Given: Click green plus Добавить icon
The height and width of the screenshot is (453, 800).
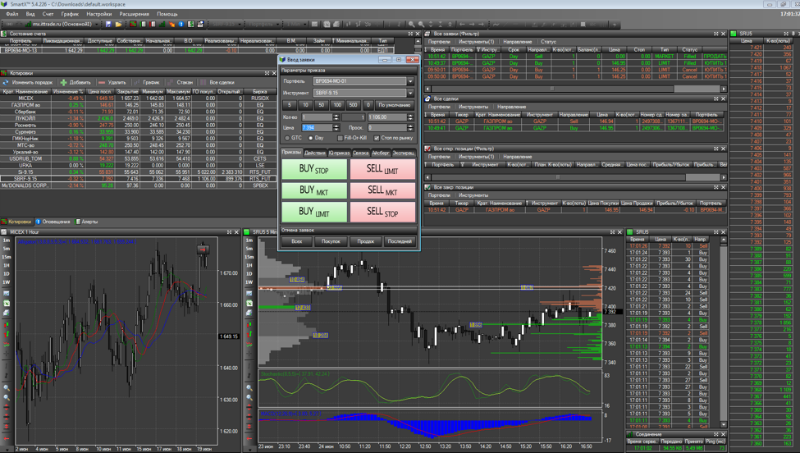Looking at the screenshot, I should point(63,82).
